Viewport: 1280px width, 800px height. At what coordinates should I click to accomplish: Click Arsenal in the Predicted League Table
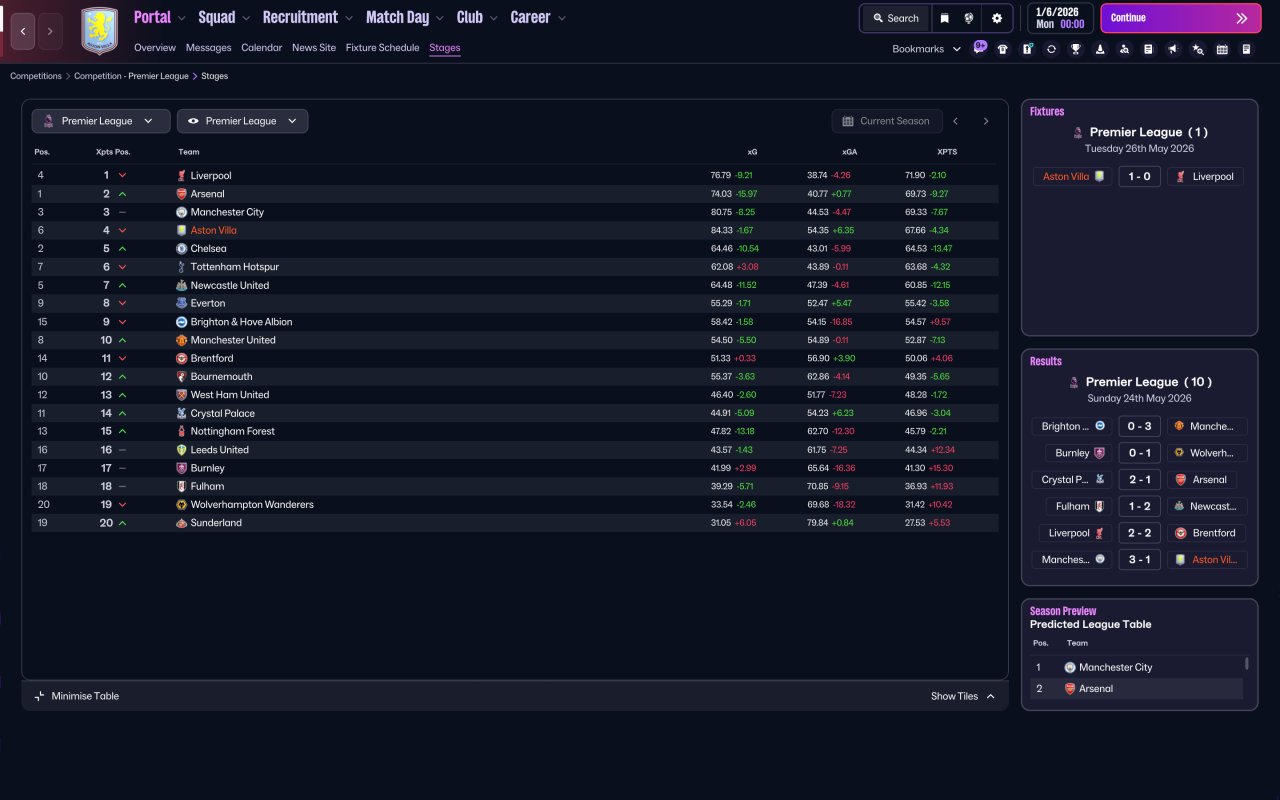tap(1096, 689)
